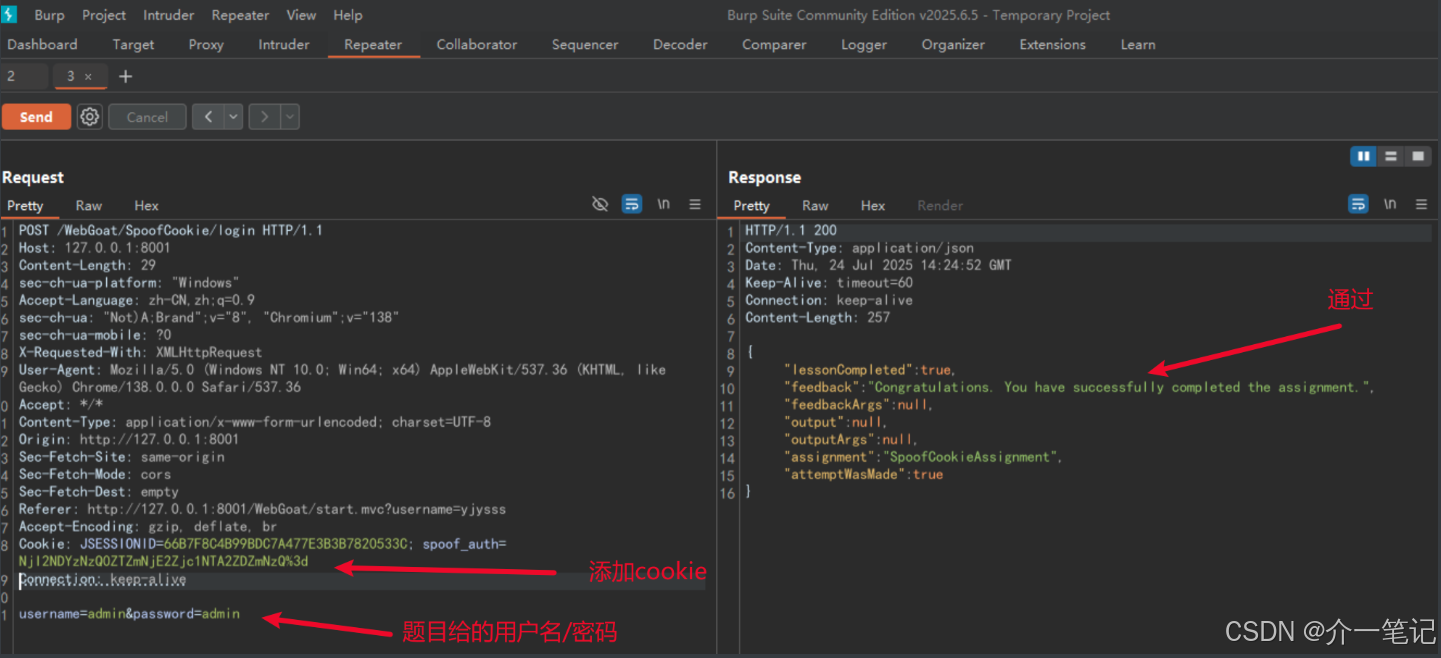The width and height of the screenshot is (1441, 658).
Task: Open the Repeater menu in menu bar
Action: pos(240,15)
